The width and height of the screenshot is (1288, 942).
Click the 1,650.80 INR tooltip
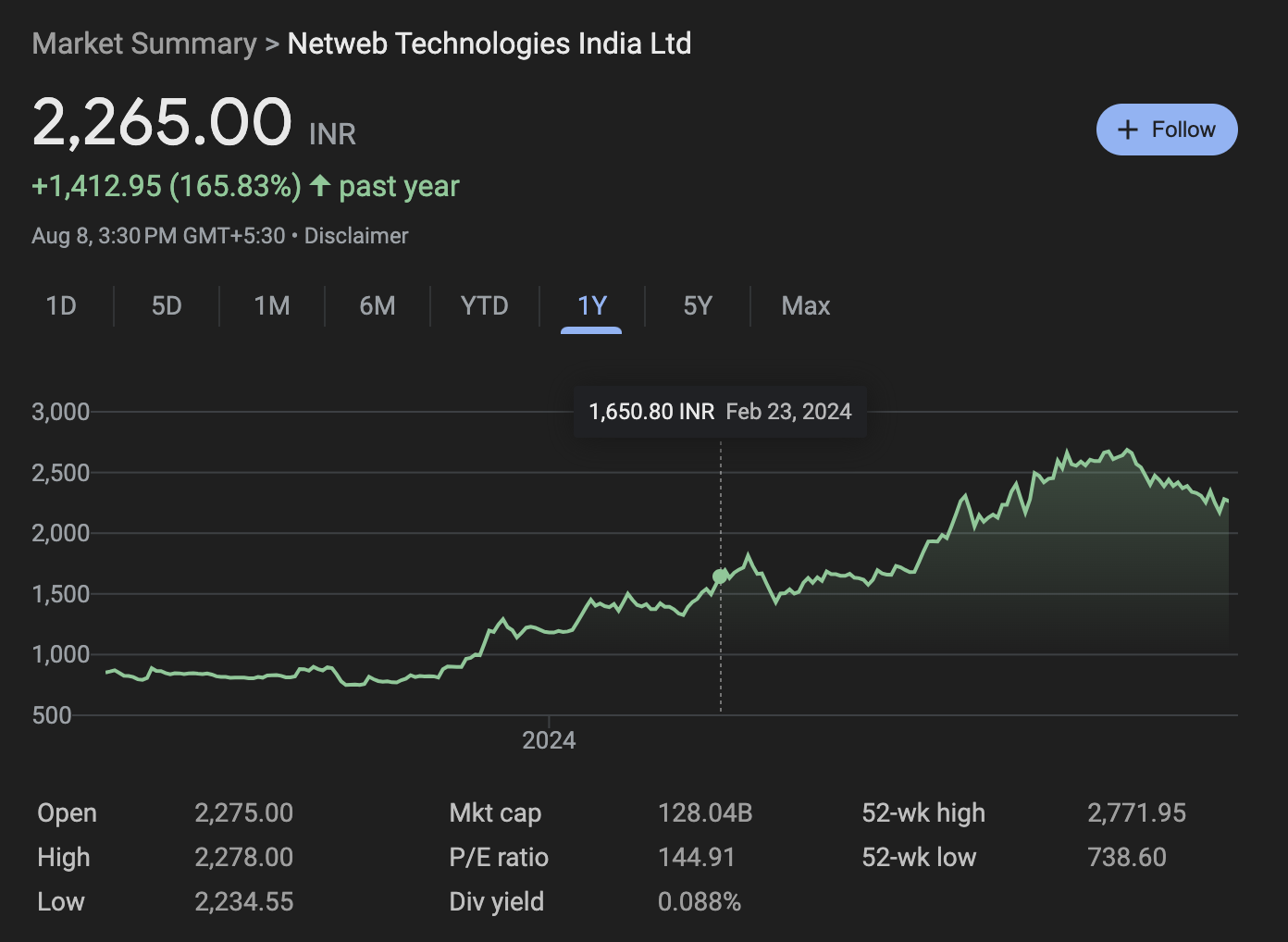720,412
